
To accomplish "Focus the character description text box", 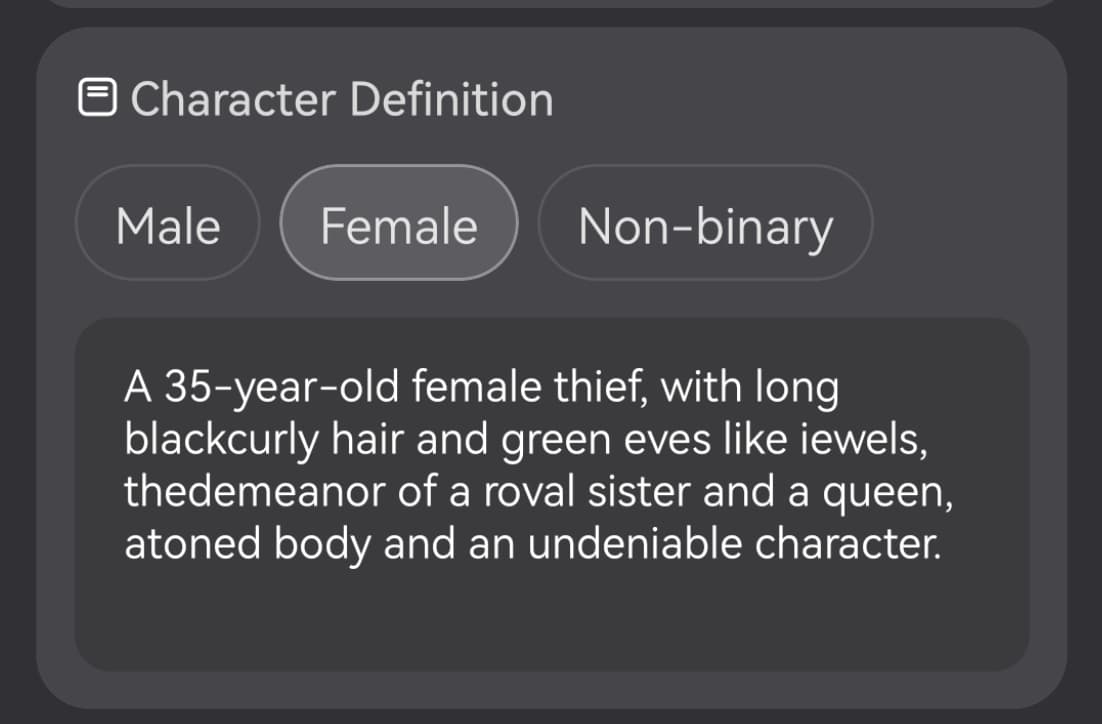I will coord(551,495).
